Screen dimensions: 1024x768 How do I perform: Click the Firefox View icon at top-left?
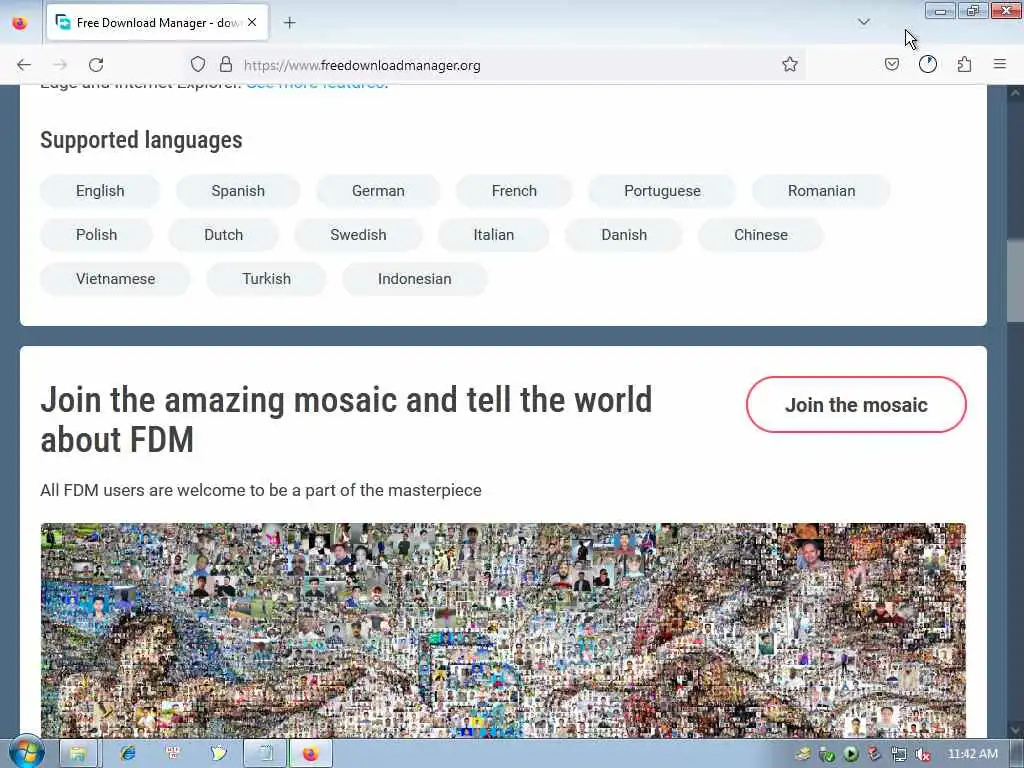click(20, 23)
